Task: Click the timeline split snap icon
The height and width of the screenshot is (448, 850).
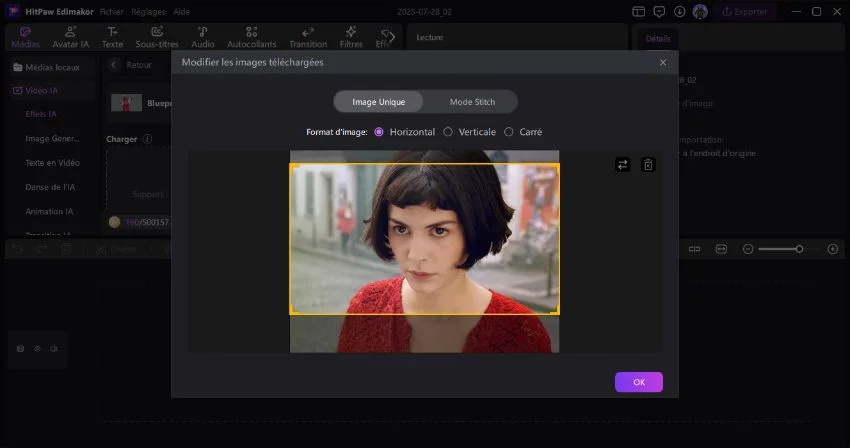Action: coord(694,249)
